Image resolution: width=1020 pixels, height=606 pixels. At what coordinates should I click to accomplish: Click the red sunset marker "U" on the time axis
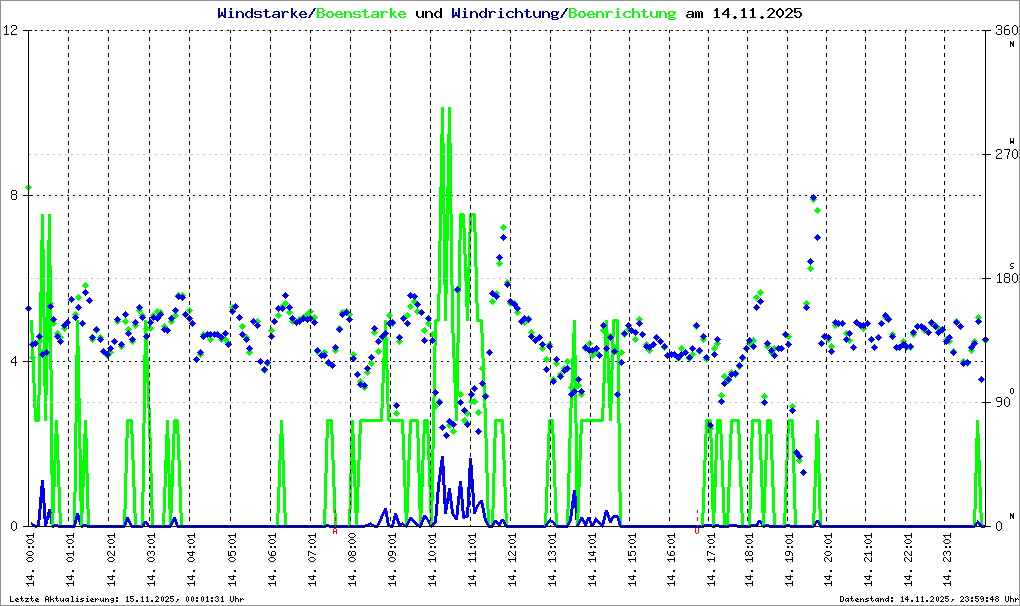pos(697,531)
